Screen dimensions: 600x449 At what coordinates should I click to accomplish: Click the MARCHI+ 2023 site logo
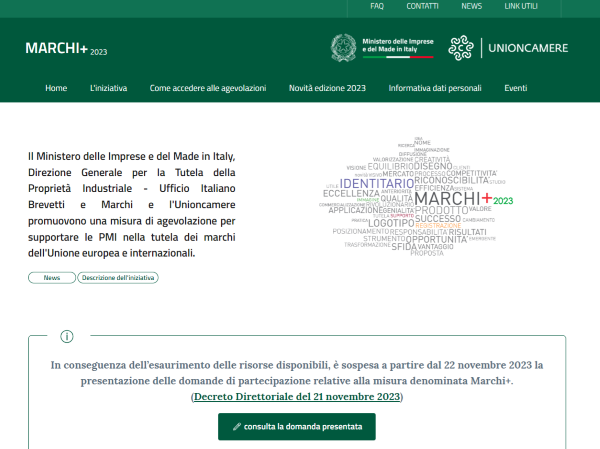66,49
